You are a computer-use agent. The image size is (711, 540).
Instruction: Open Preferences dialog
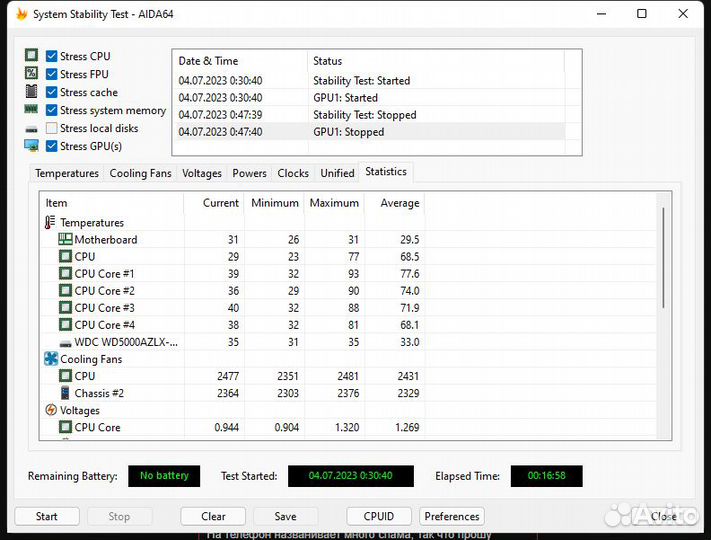click(452, 516)
